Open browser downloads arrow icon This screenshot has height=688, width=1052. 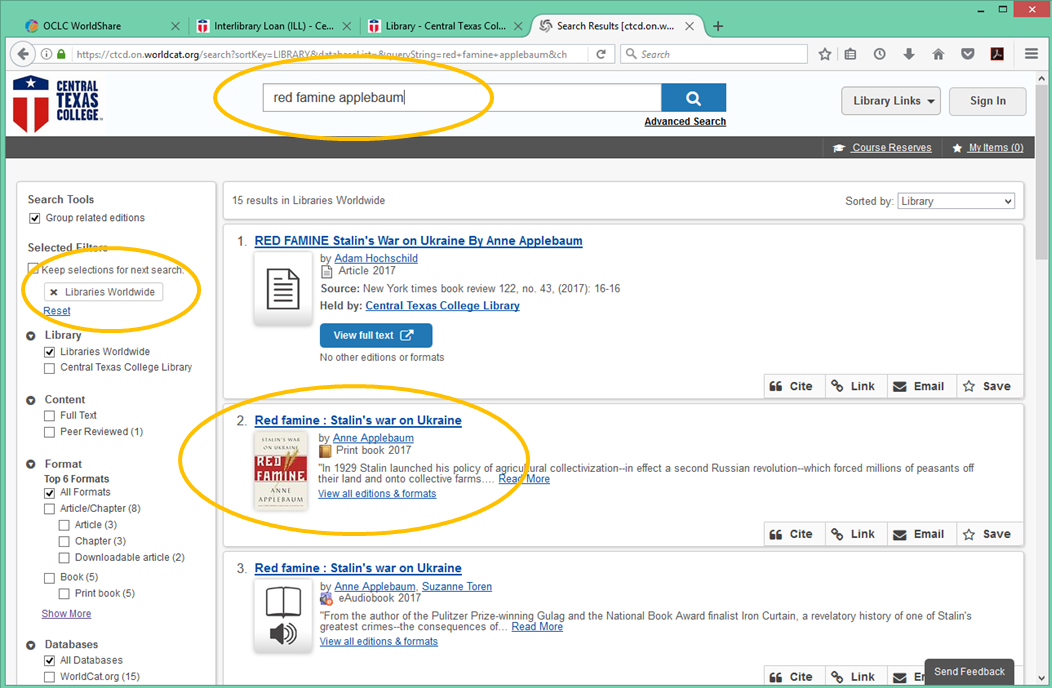(908, 54)
